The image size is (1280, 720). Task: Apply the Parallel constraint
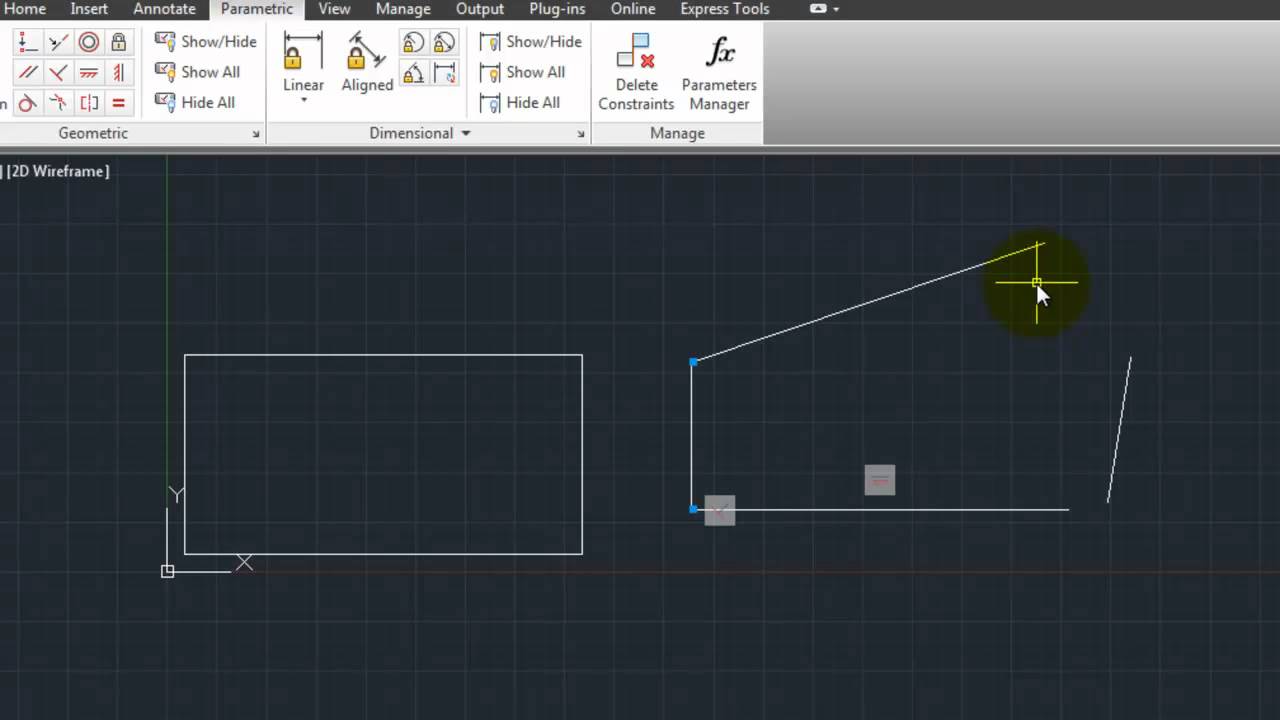[28, 72]
